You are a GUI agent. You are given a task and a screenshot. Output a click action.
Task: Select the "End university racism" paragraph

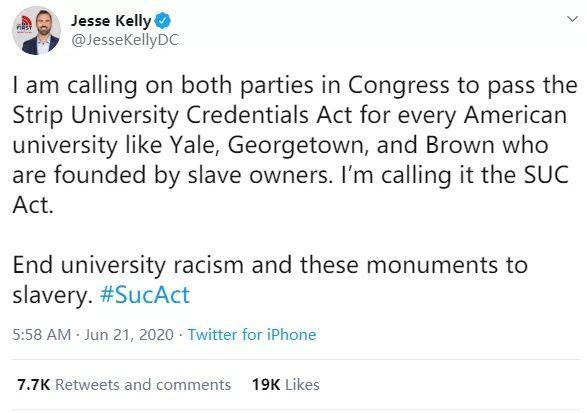(x=270, y=280)
